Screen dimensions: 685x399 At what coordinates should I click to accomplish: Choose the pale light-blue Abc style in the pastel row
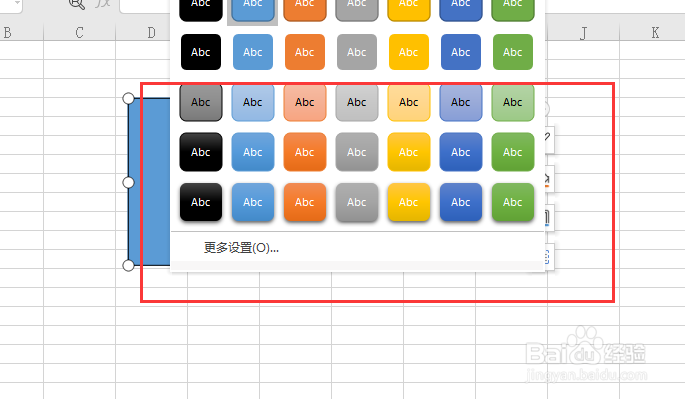(x=253, y=102)
